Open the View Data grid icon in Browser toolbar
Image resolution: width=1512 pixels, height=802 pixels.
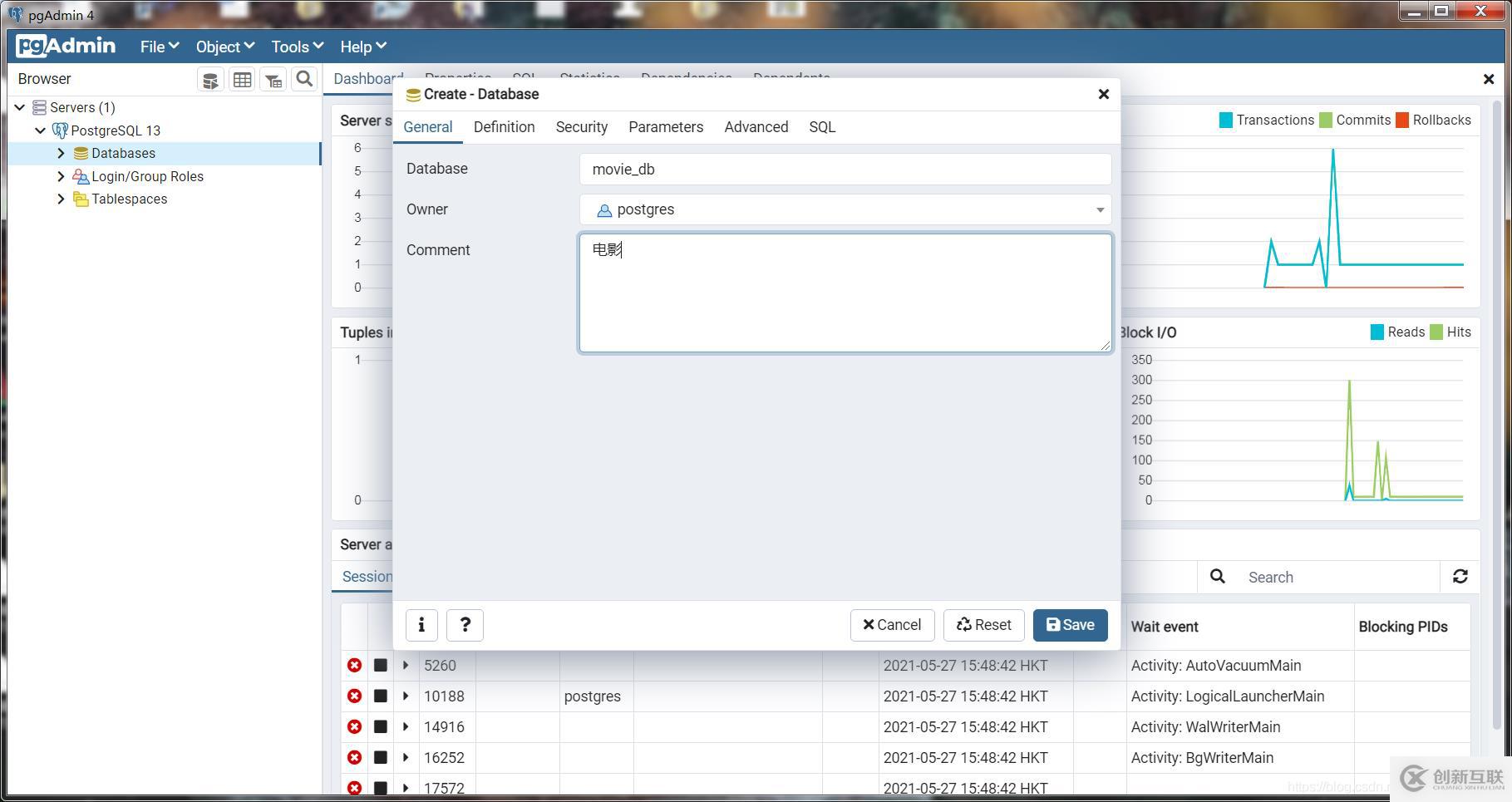coord(242,80)
